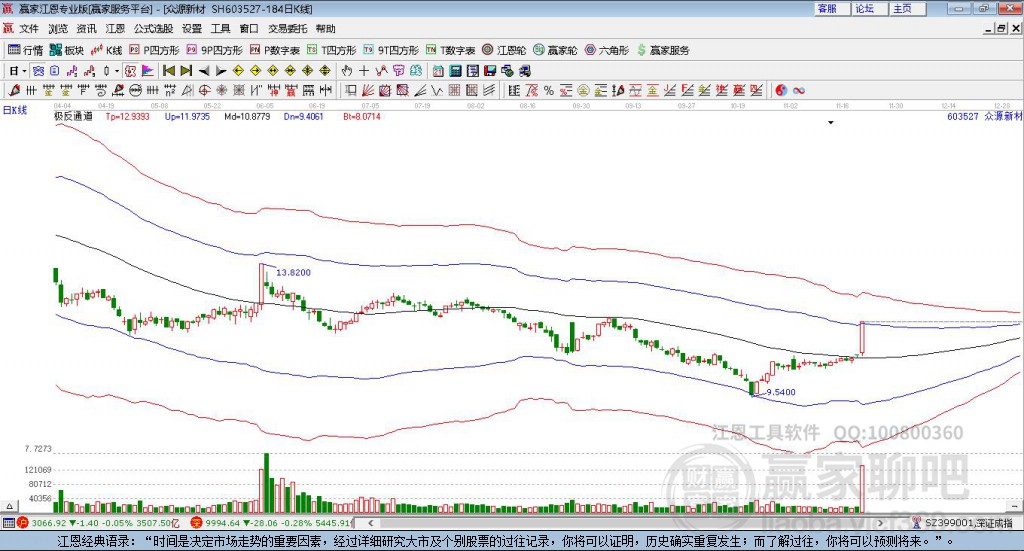Open the P四方形 tool

click(154, 50)
